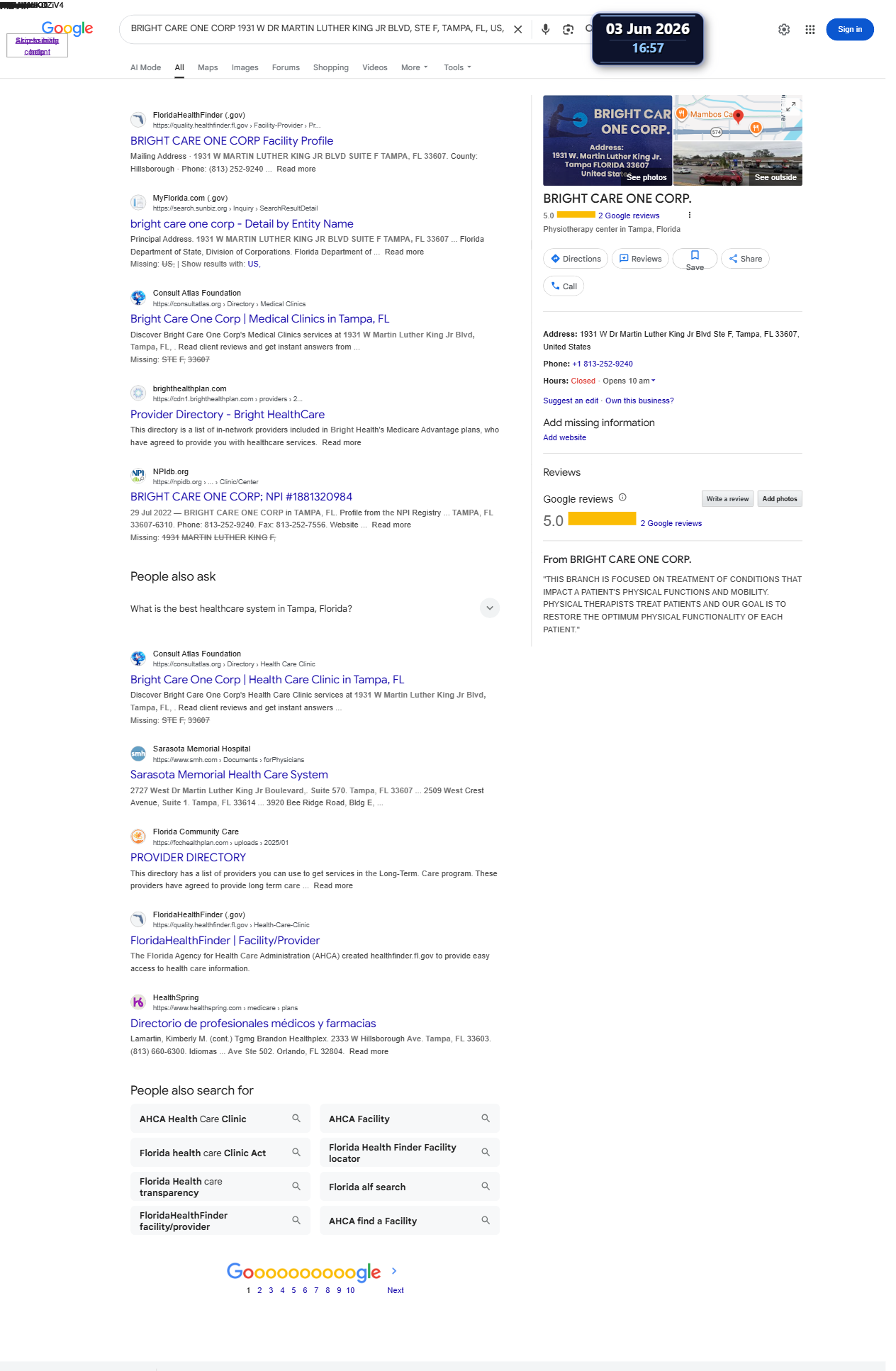Open Sarasota Memorial Health Care System result
Viewport: 896px width, 1371px height.
[229, 775]
